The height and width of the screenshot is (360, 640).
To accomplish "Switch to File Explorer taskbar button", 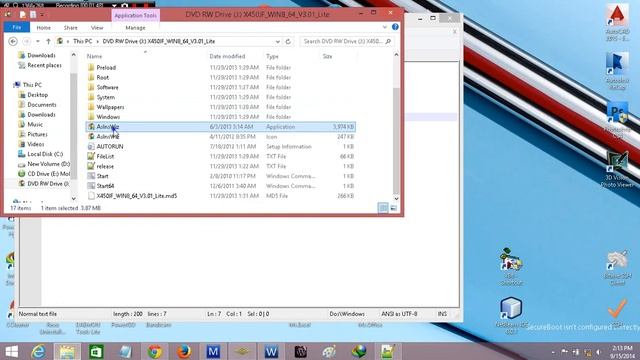I will 67,351.
